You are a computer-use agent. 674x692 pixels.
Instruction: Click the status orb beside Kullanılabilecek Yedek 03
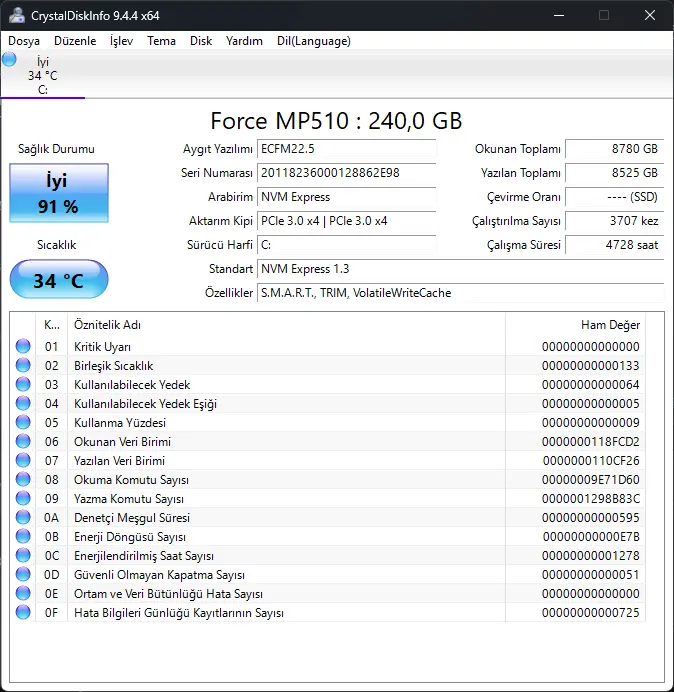point(23,384)
